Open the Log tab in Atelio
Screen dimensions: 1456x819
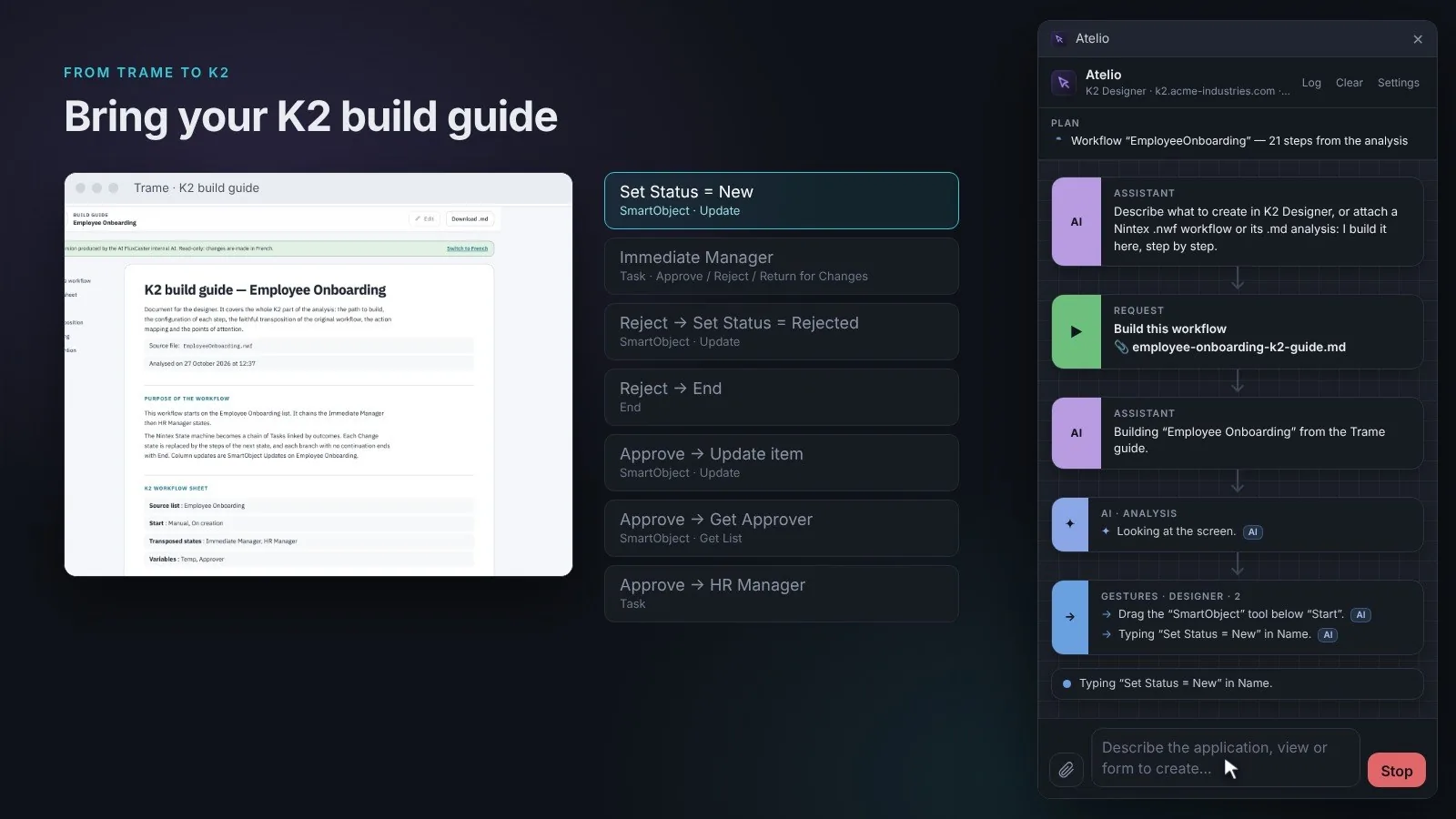1311,83
